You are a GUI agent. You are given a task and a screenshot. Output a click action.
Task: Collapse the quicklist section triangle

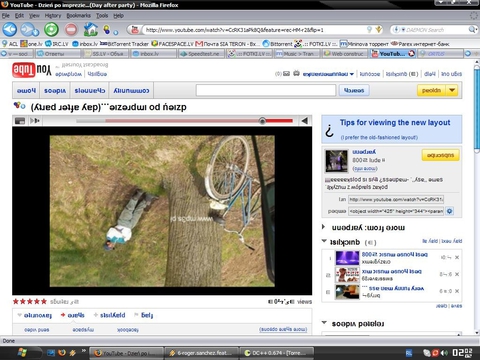click(324, 241)
